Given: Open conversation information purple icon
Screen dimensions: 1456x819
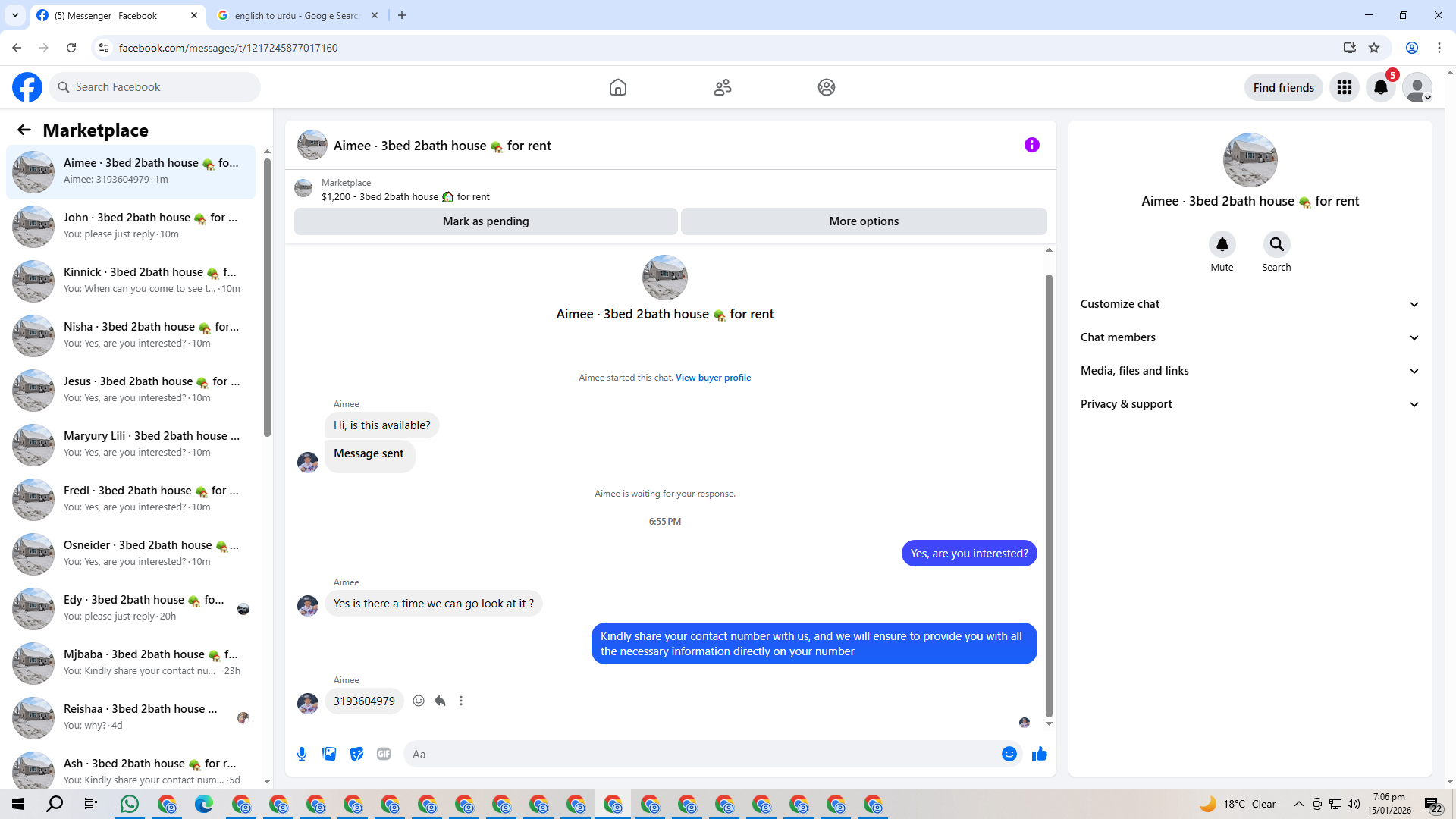Looking at the screenshot, I should (1031, 145).
